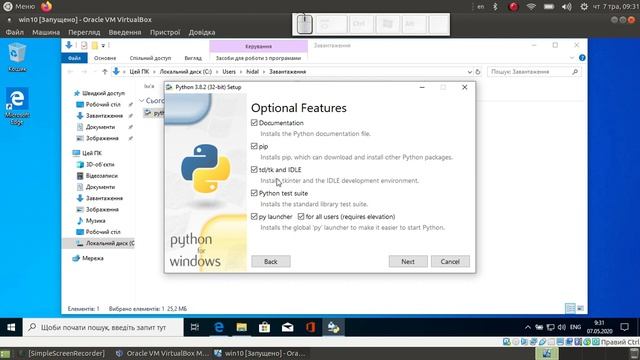Open the Введення menu

125,32
